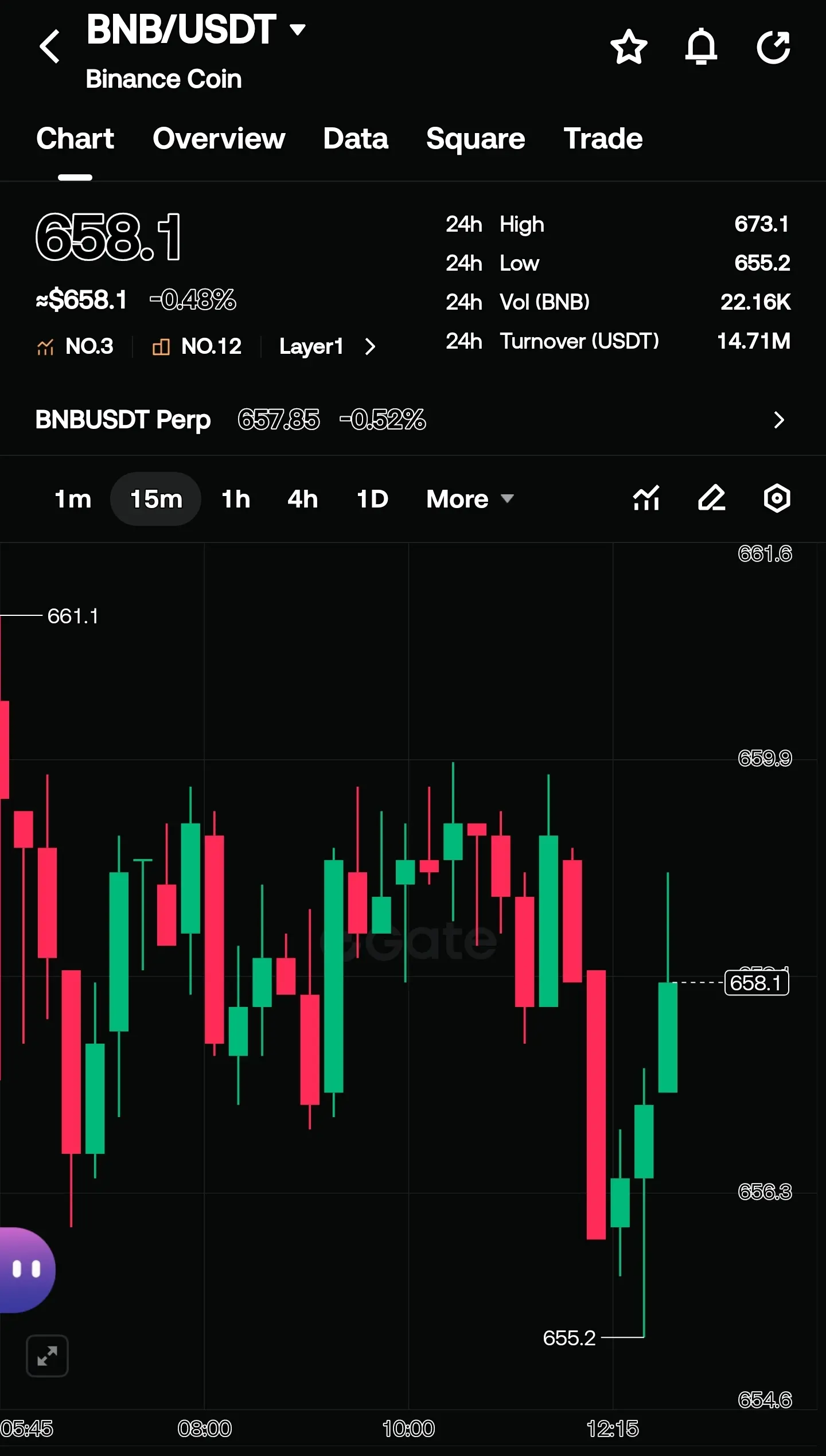
Task: Select the 1D timeframe
Action: (372, 499)
